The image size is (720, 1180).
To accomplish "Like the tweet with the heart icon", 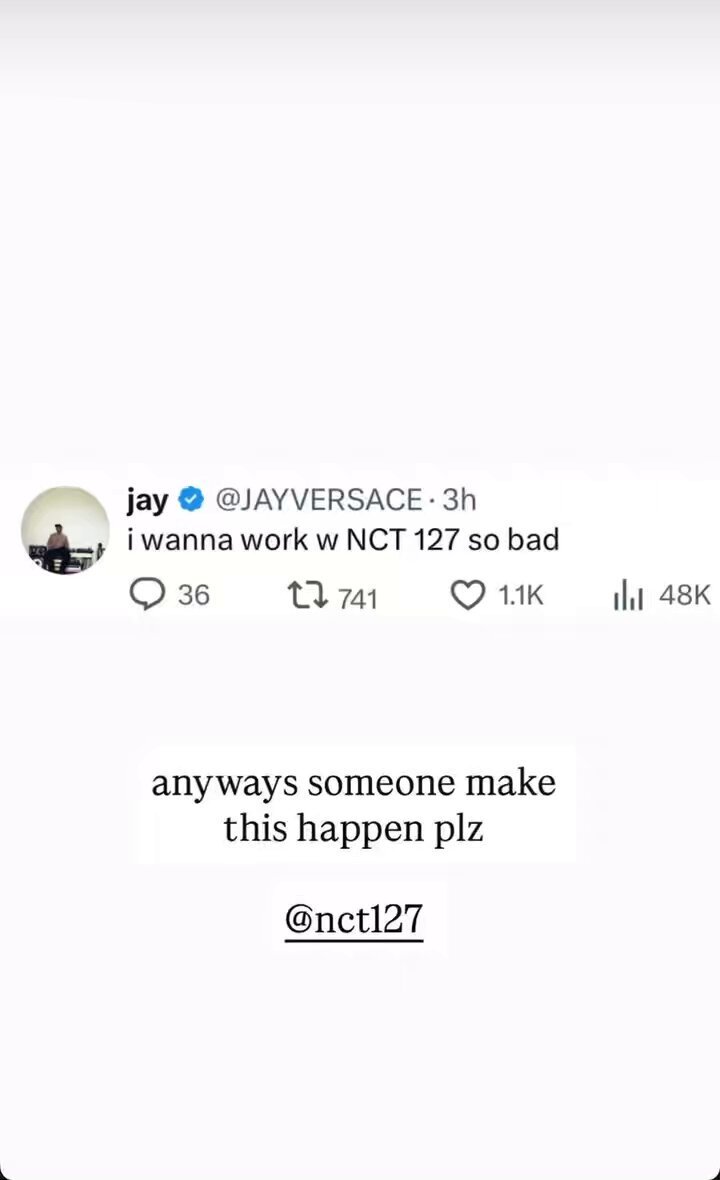I will (x=467, y=595).
